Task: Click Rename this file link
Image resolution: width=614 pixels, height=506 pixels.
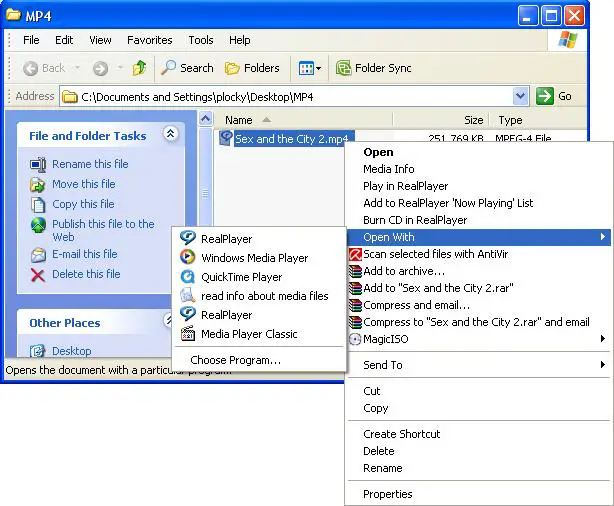Action: (90, 164)
